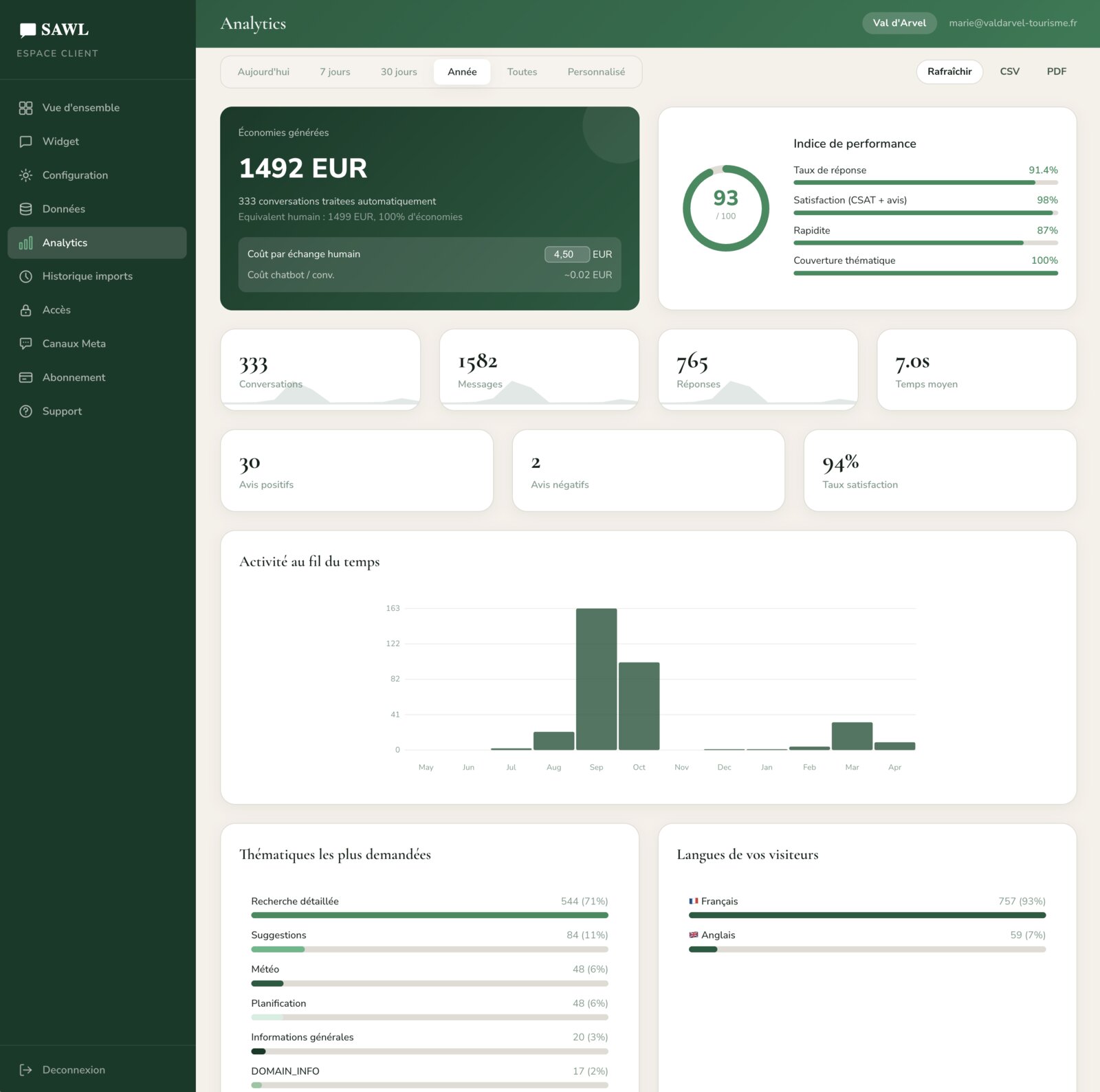Click the Rapidite progress bar

(925, 243)
